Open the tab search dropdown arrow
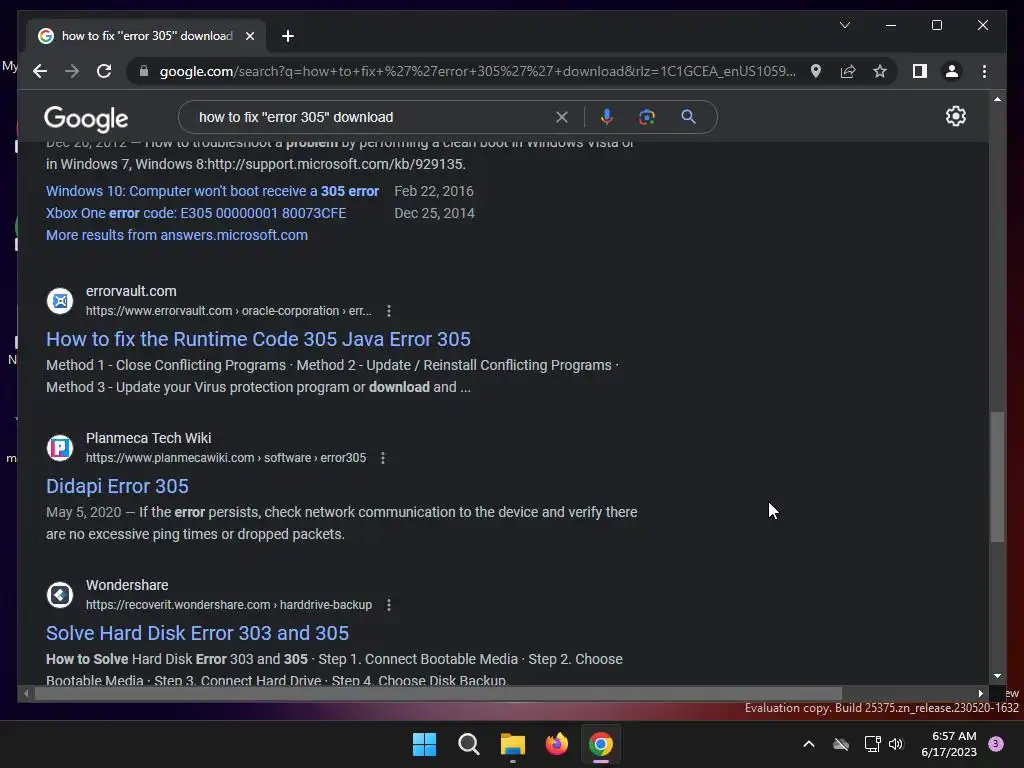1024x768 pixels. pos(844,25)
